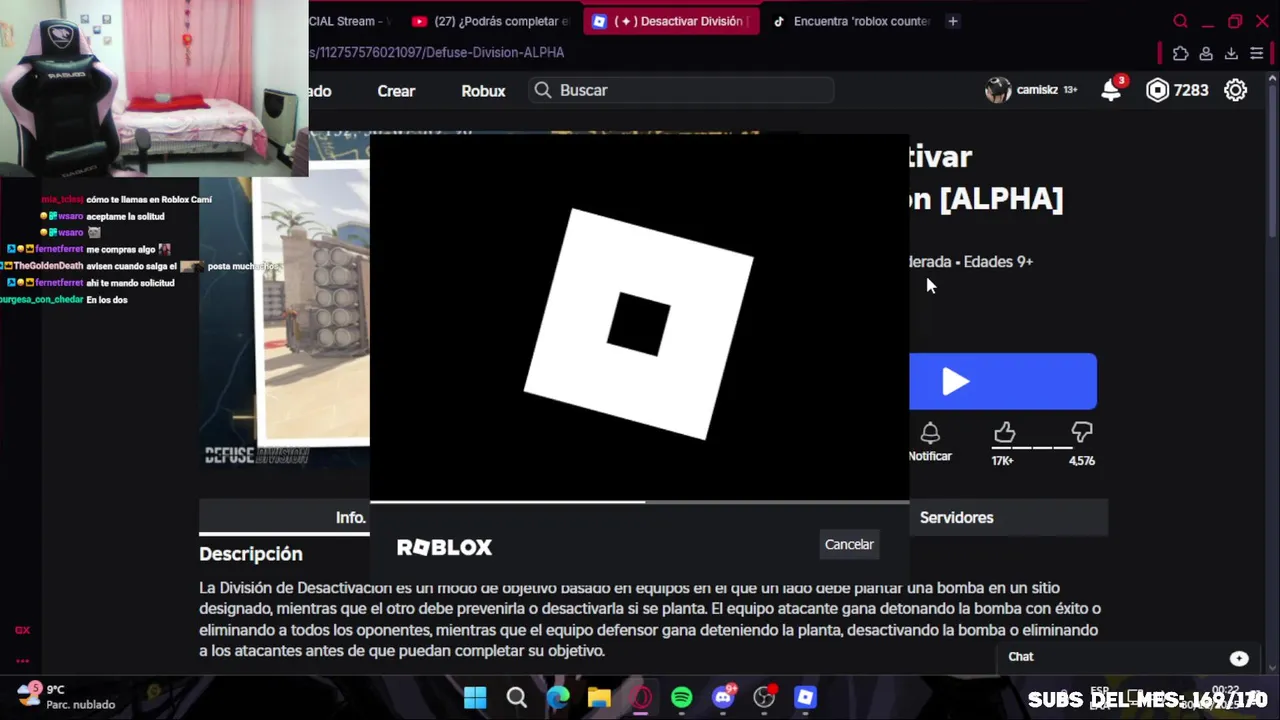Switch to the Encuentra 'roblox counter' tab
Viewport: 1280px width, 720px height.
[x=850, y=21]
